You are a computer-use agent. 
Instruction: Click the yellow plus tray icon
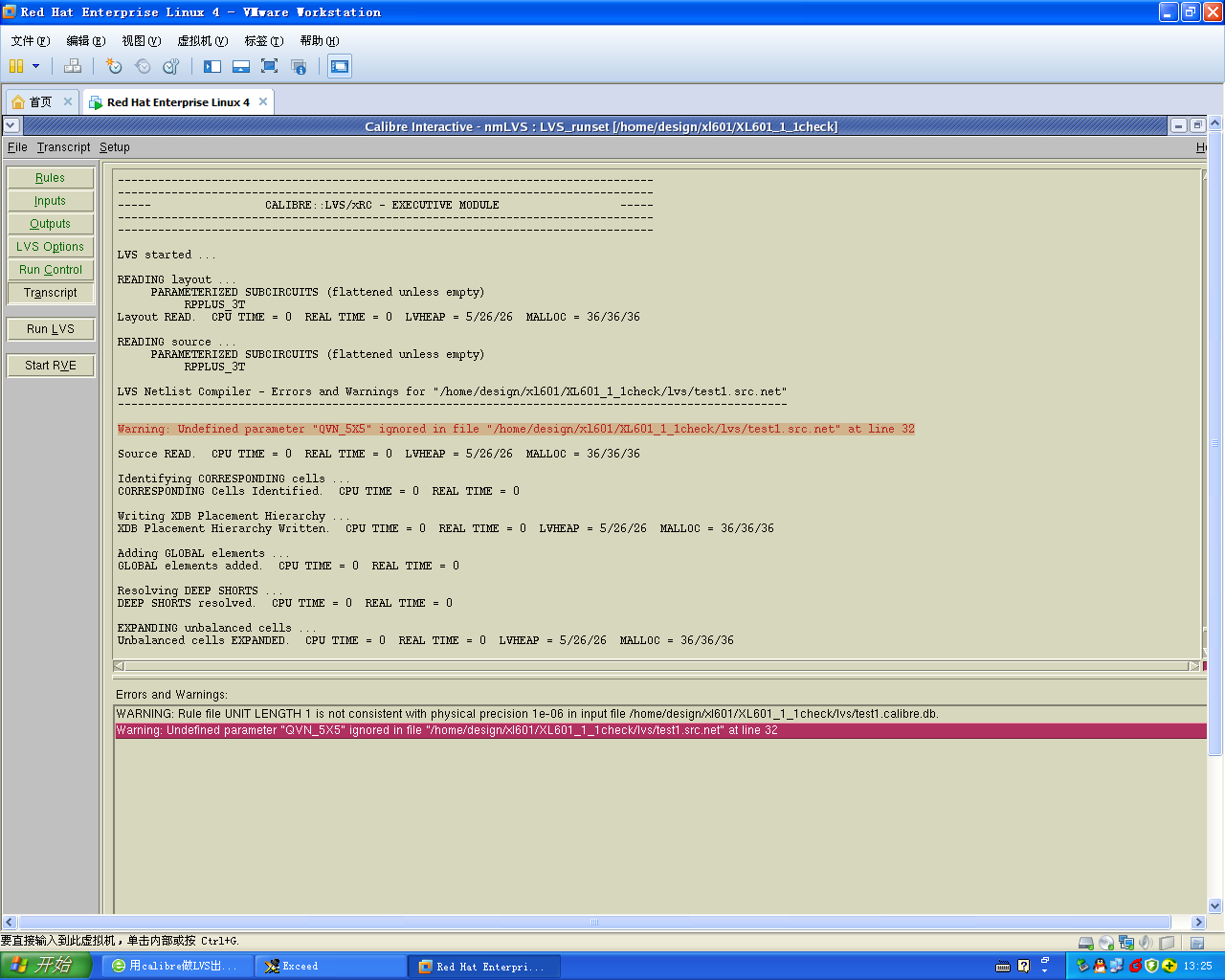tap(1169, 966)
